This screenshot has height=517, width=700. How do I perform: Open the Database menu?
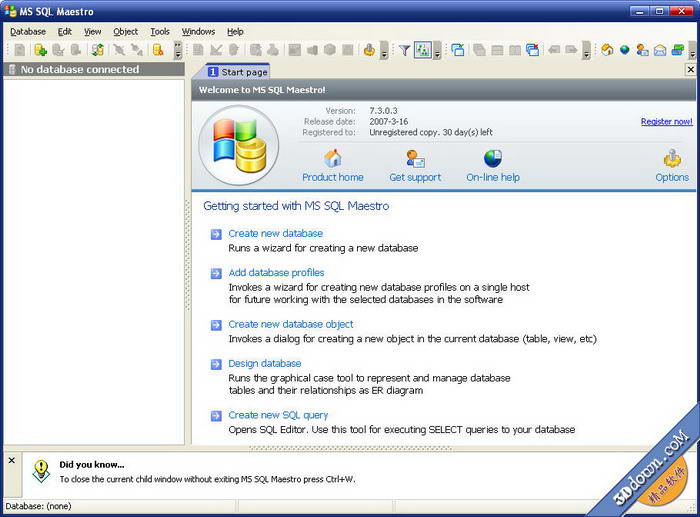pyautogui.click(x=28, y=32)
